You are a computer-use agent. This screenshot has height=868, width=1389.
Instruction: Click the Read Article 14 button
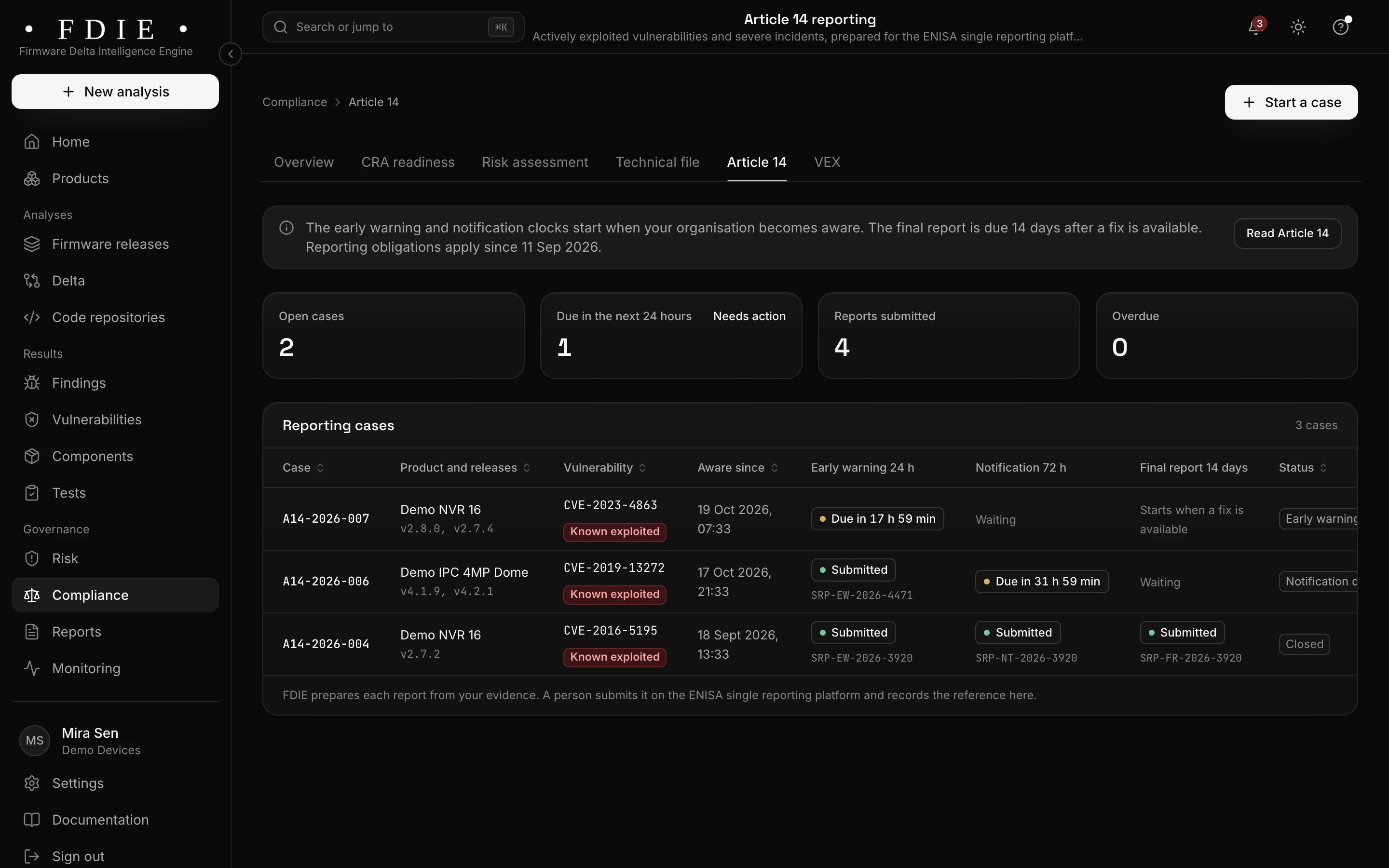tap(1287, 233)
